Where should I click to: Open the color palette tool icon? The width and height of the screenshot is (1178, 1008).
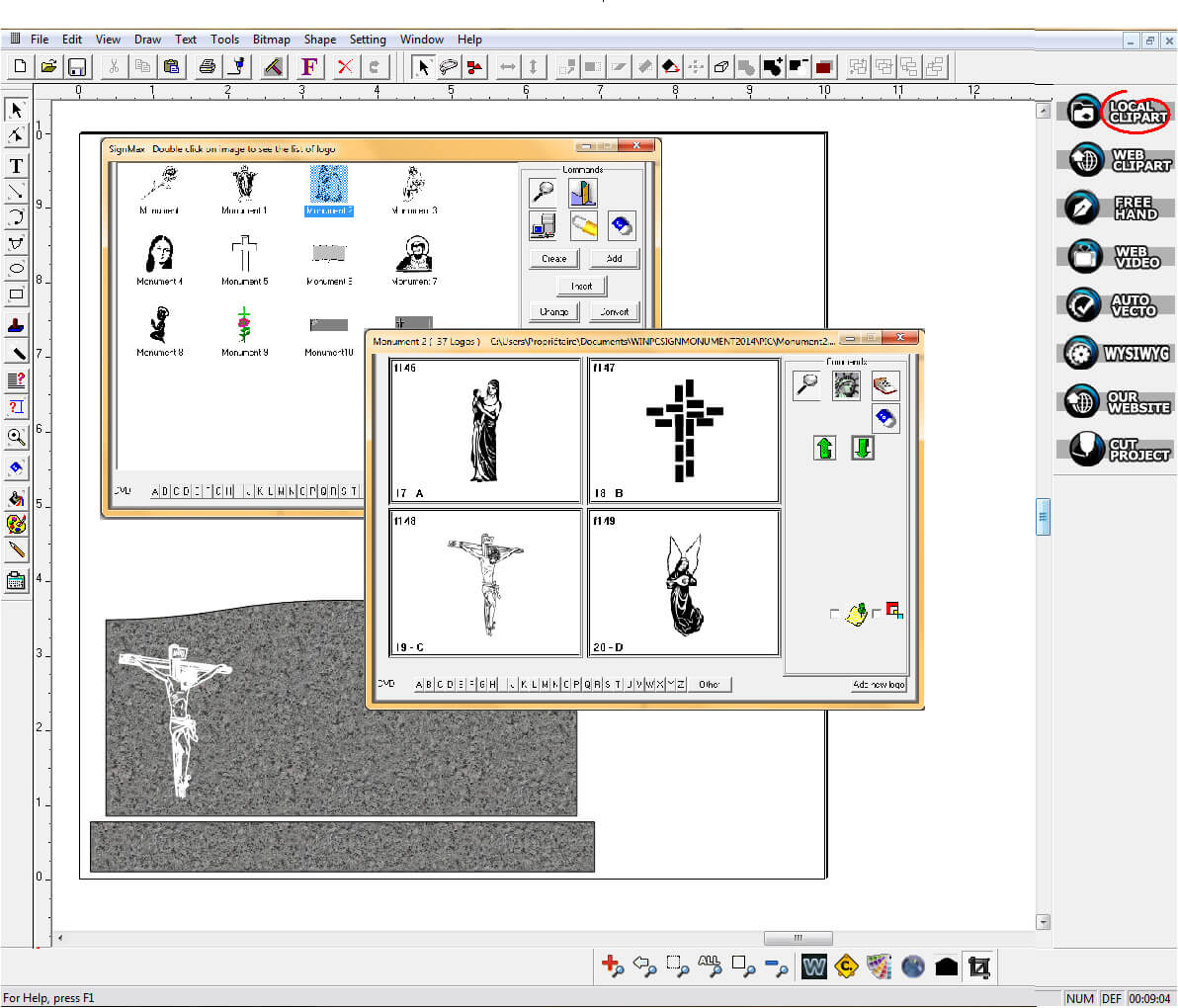[16, 524]
